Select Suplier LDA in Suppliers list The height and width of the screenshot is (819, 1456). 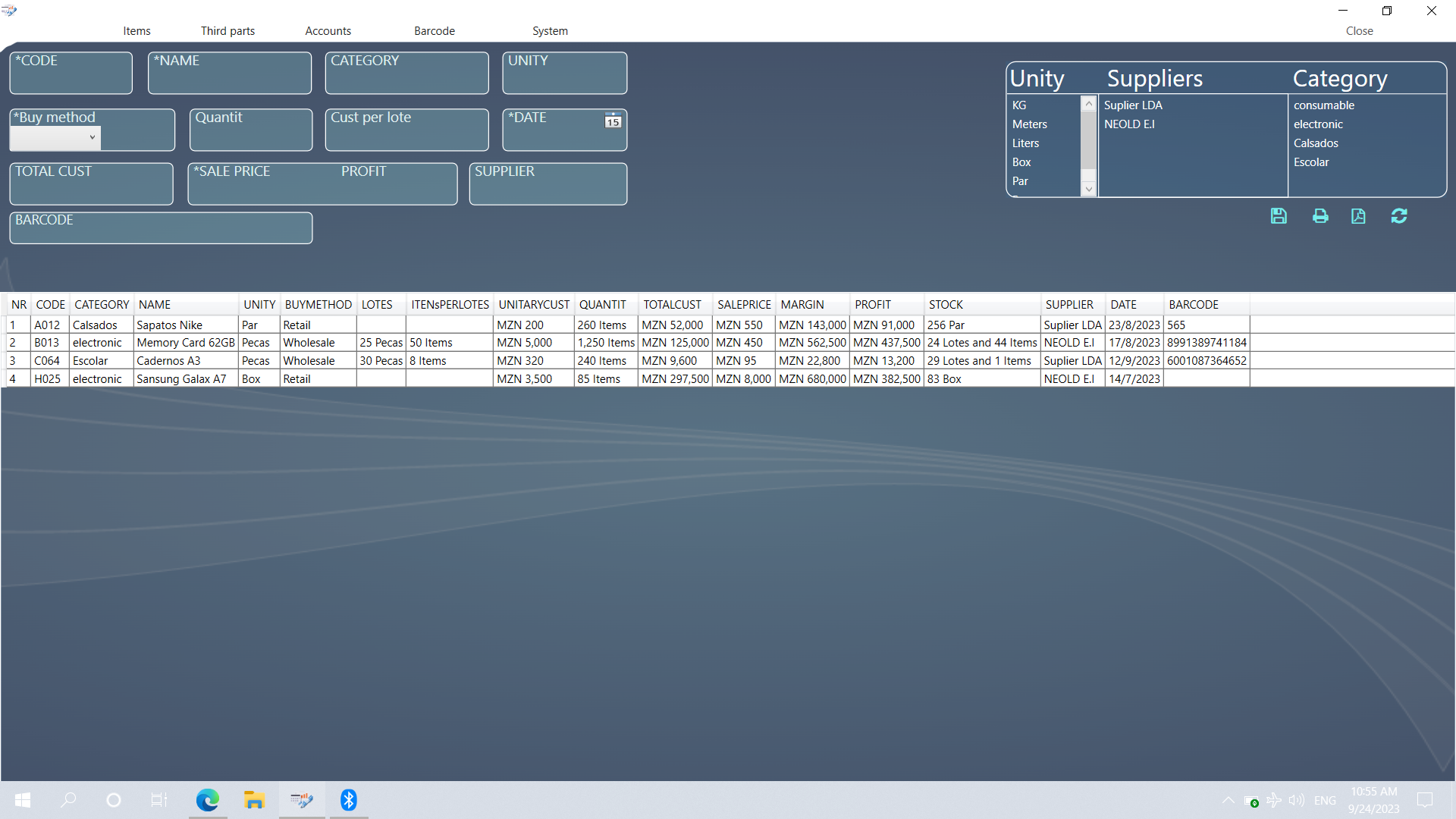tap(1133, 105)
